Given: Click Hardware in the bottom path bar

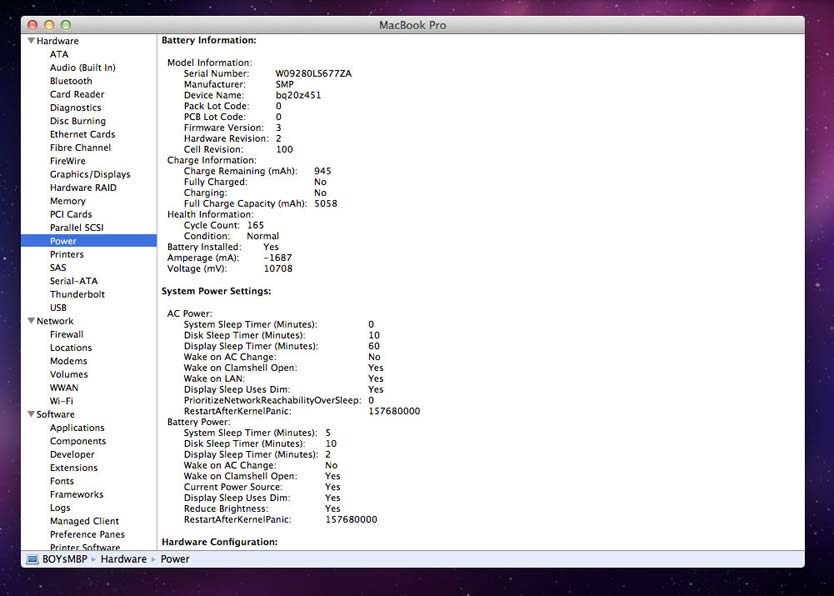Looking at the screenshot, I should point(123,559).
